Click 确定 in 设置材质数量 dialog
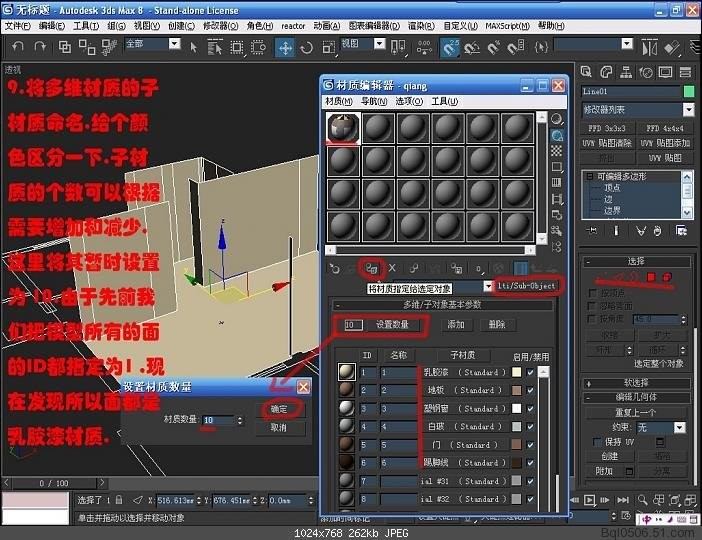The height and width of the screenshot is (540, 702). tap(279, 409)
